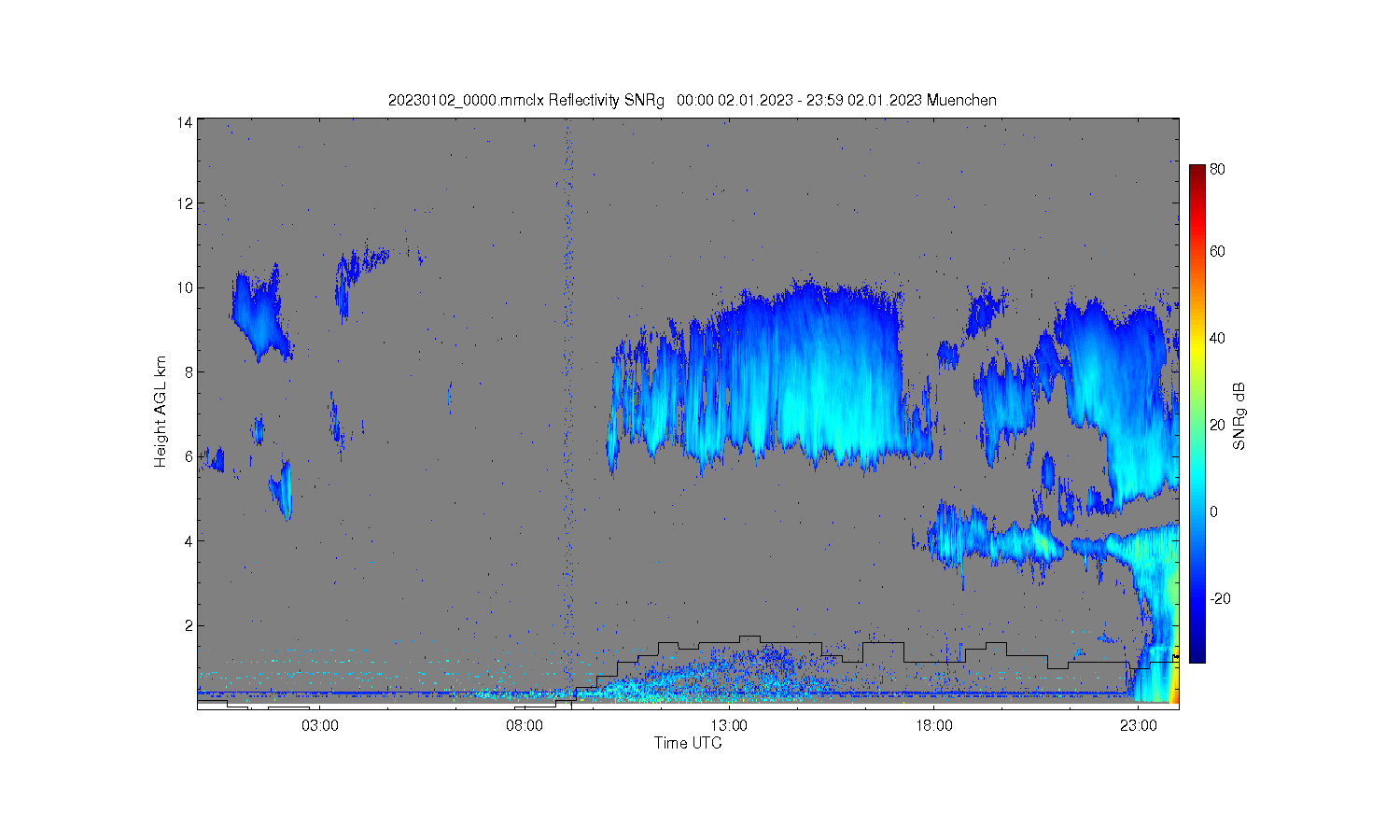Click the 03:00 time tick label
Image resolution: width=1400 pixels, height=840 pixels.
[320, 725]
